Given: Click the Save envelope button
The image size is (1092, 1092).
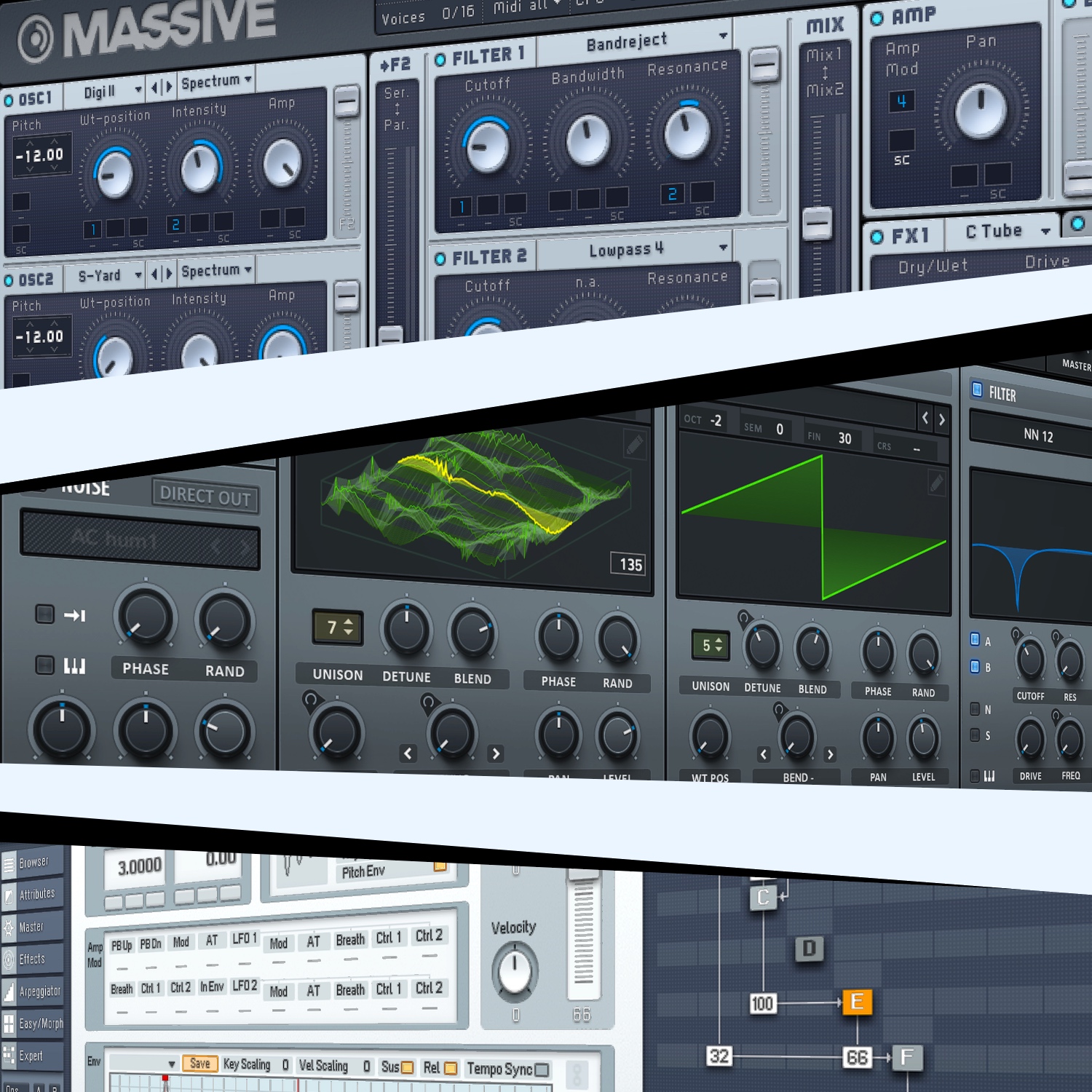Looking at the screenshot, I should 199,1064.
